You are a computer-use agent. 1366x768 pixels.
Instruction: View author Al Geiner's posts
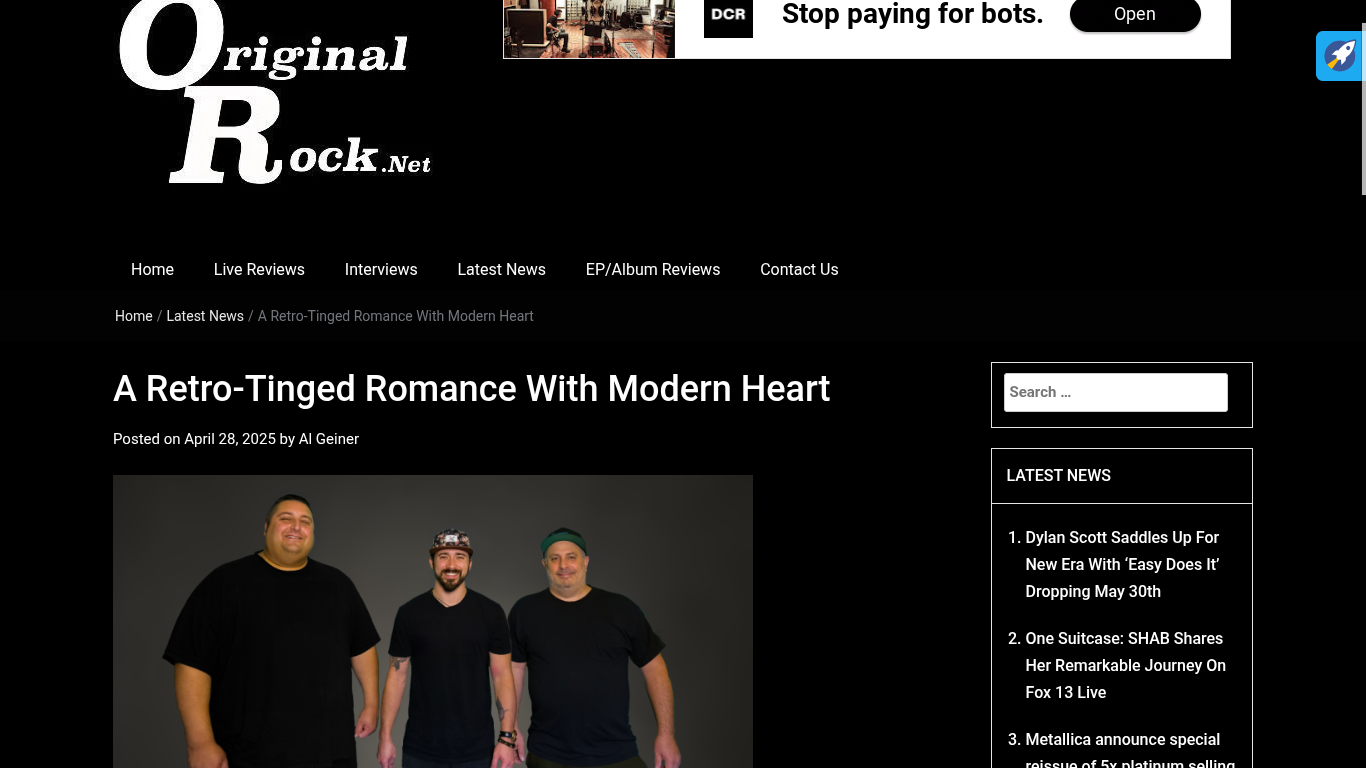click(x=329, y=439)
